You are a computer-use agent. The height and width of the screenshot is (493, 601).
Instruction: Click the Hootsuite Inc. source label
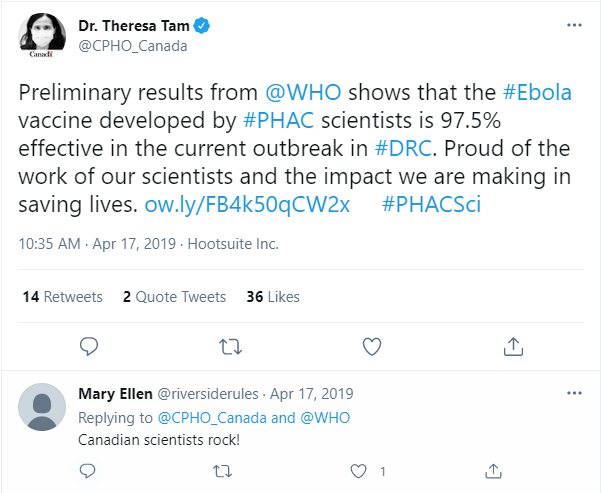tap(234, 243)
